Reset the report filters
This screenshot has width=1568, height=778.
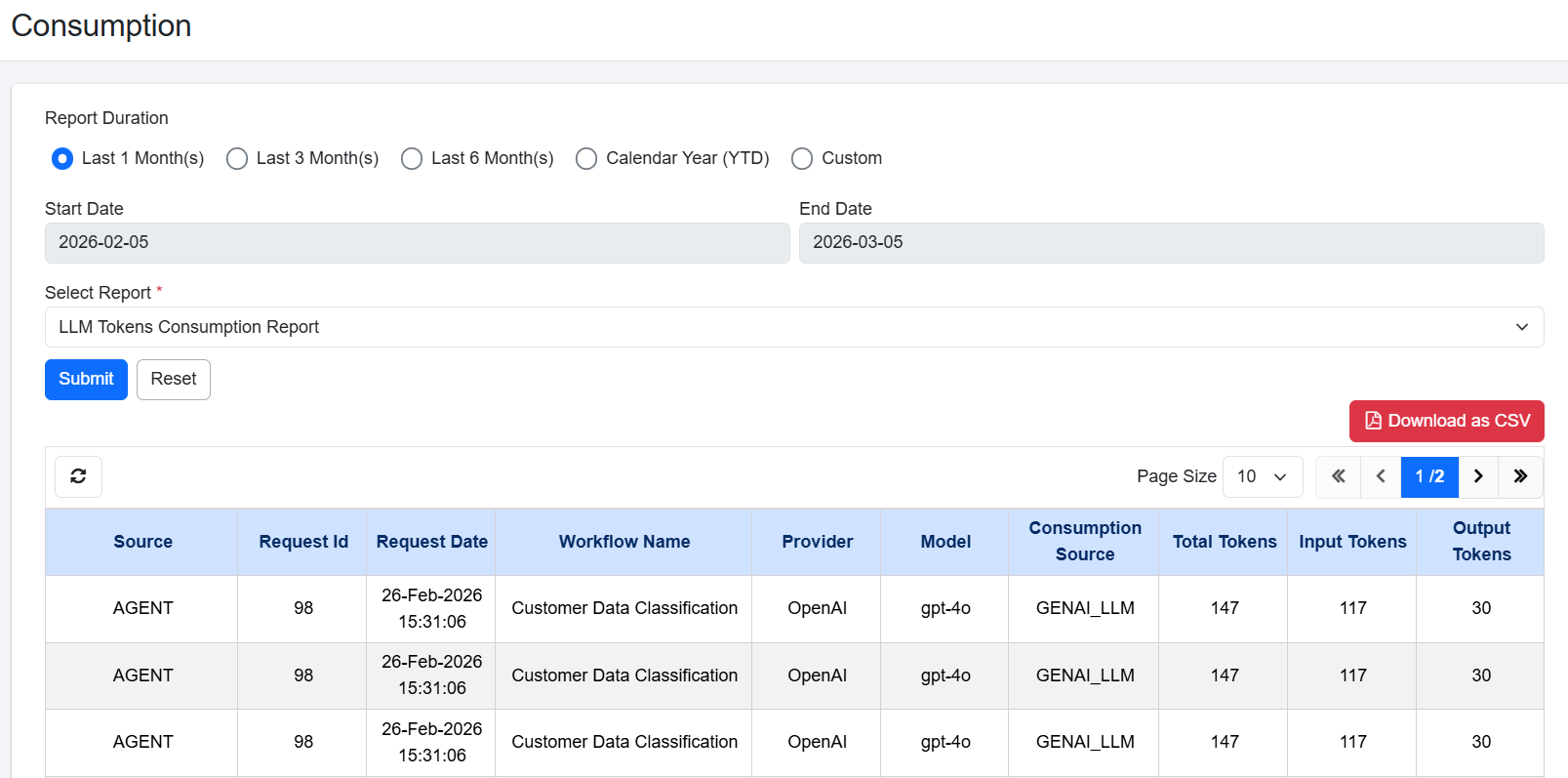point(174,379)
